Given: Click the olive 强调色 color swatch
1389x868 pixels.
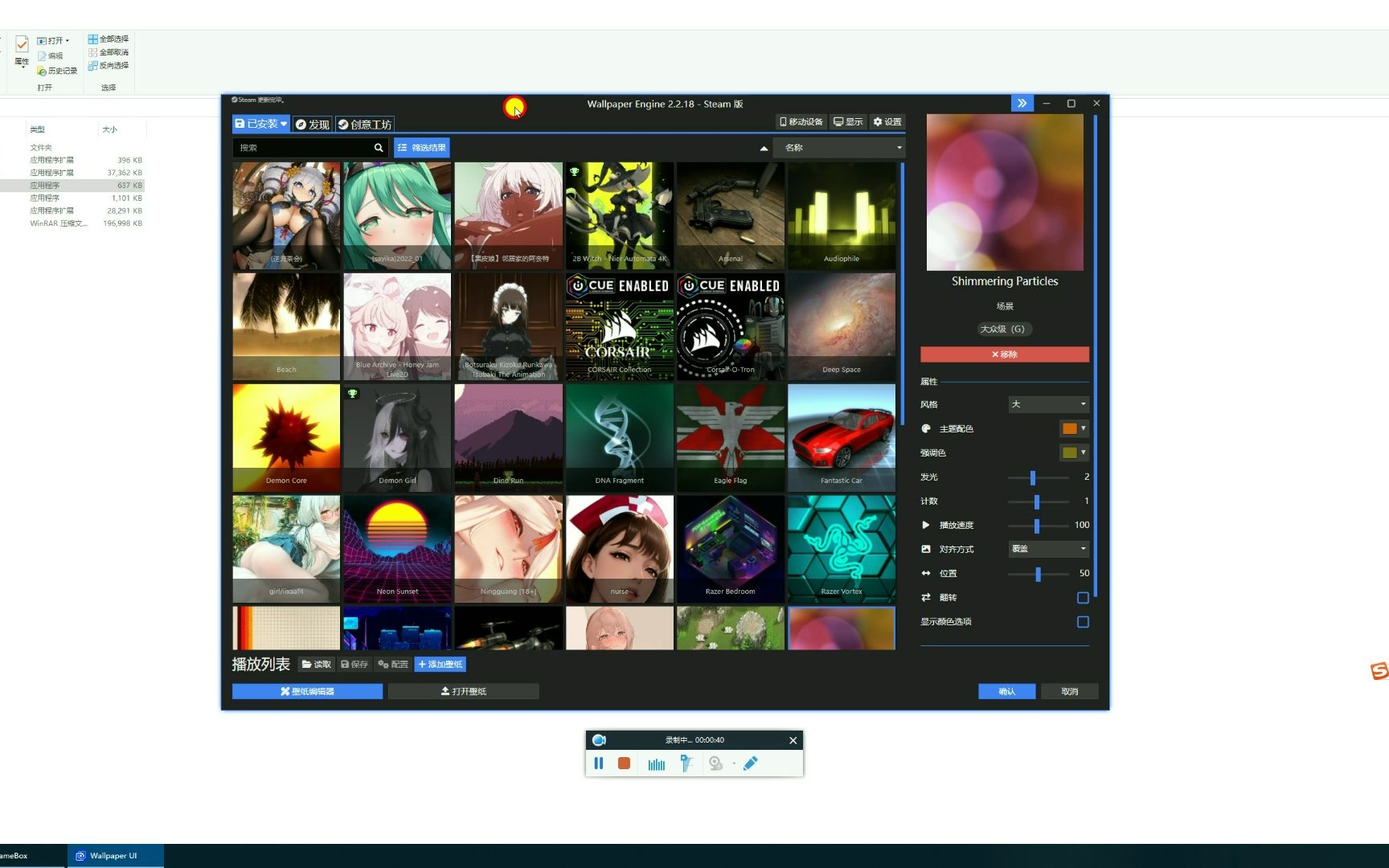Looking at the screenshot, I should (x=1069, y=452).
